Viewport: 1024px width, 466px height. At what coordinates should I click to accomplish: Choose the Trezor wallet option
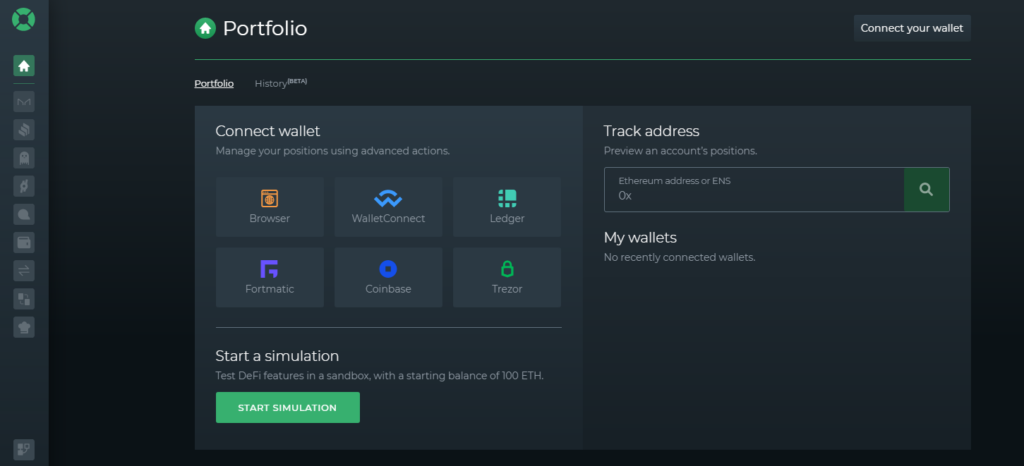tap(507, 277)
